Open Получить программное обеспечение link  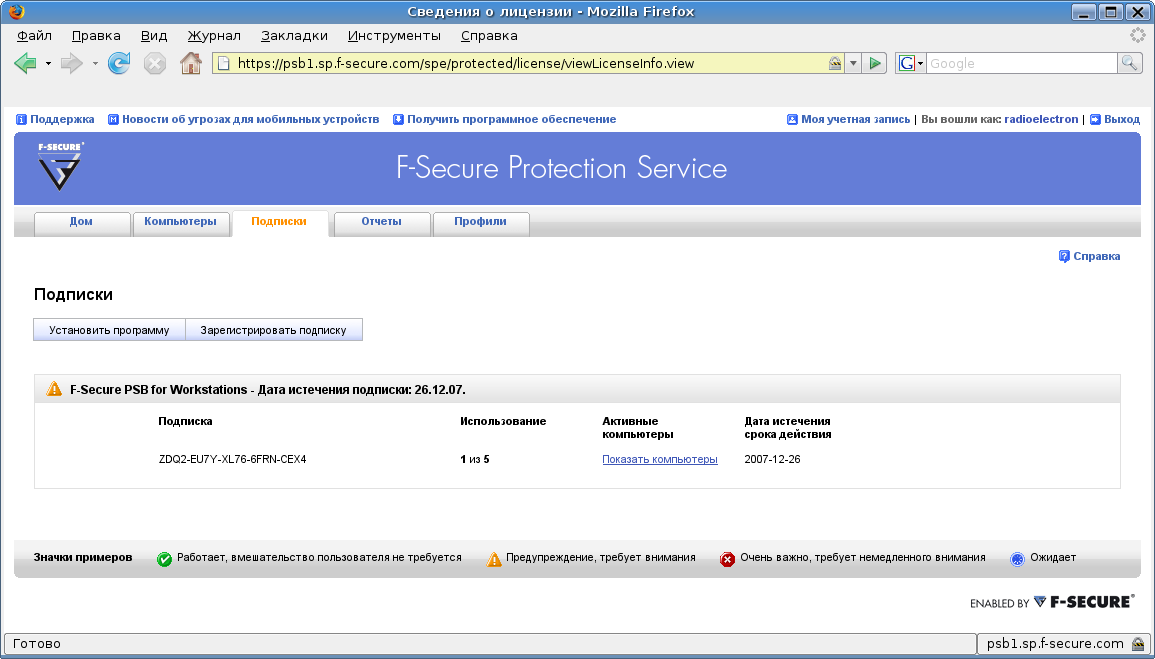(511, 119)
